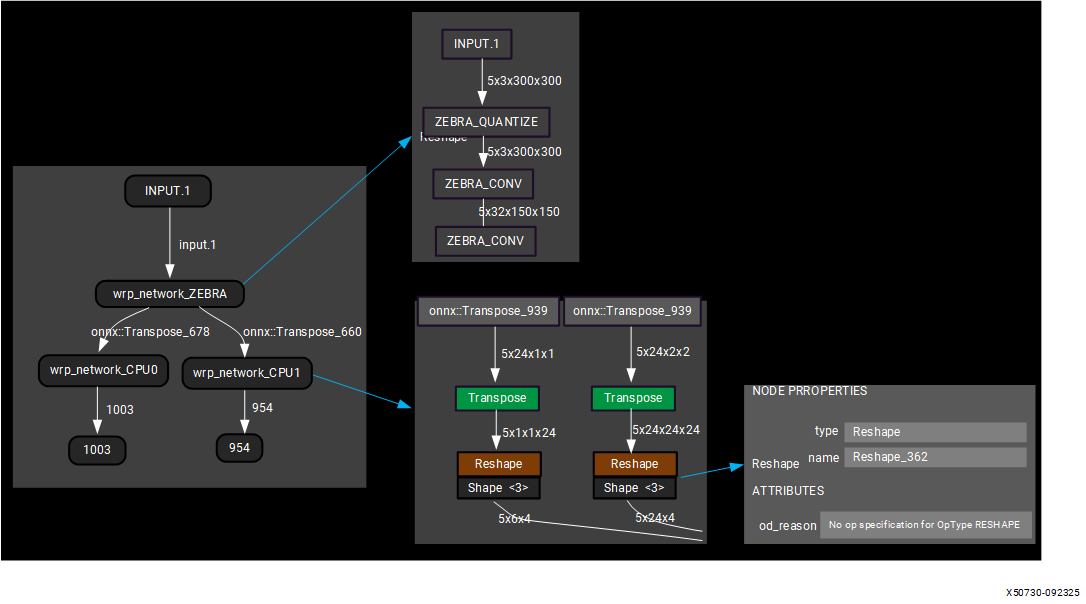Select the wrp_network_ZEBRA node
Viewport: 1086px width, 604px height.
click(170, 294)
